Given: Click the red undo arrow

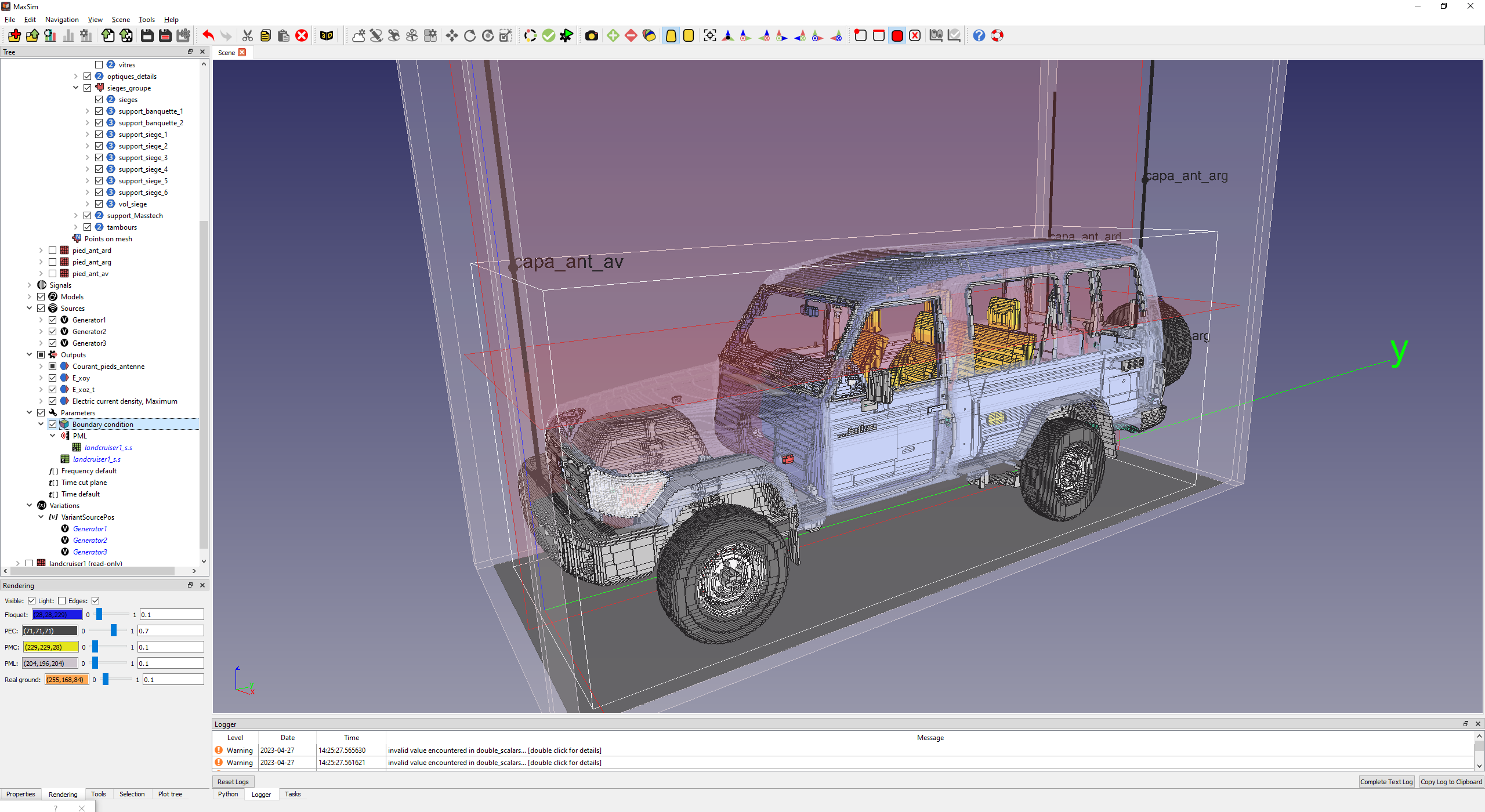Looking at the screenshot, I should 208,36.
